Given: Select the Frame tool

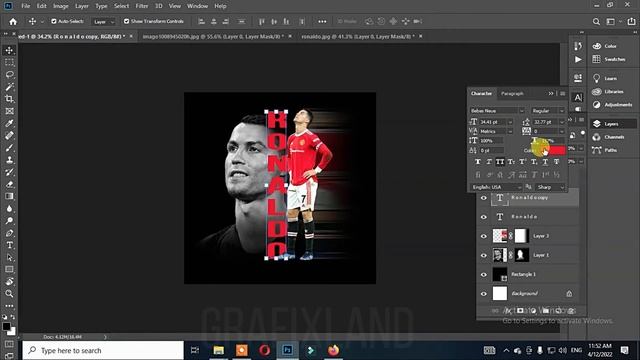Looking at the screenshot, I should (9, 111).
